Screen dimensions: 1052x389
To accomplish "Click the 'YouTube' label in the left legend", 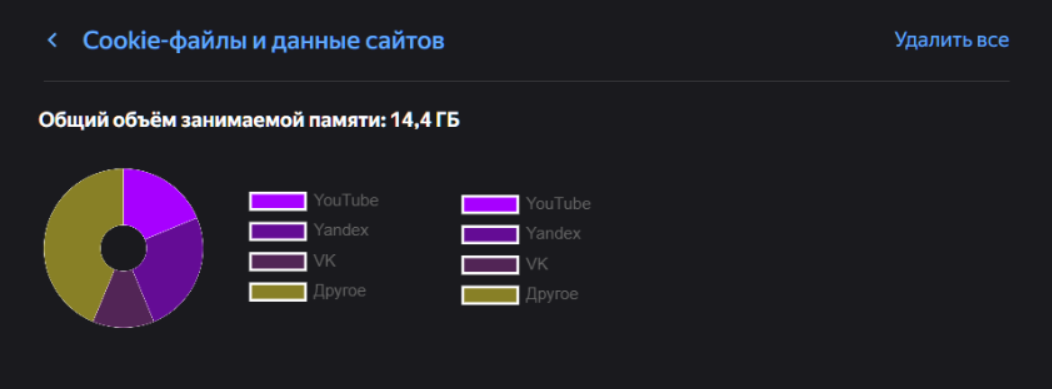I will click(x=346, y=201).
